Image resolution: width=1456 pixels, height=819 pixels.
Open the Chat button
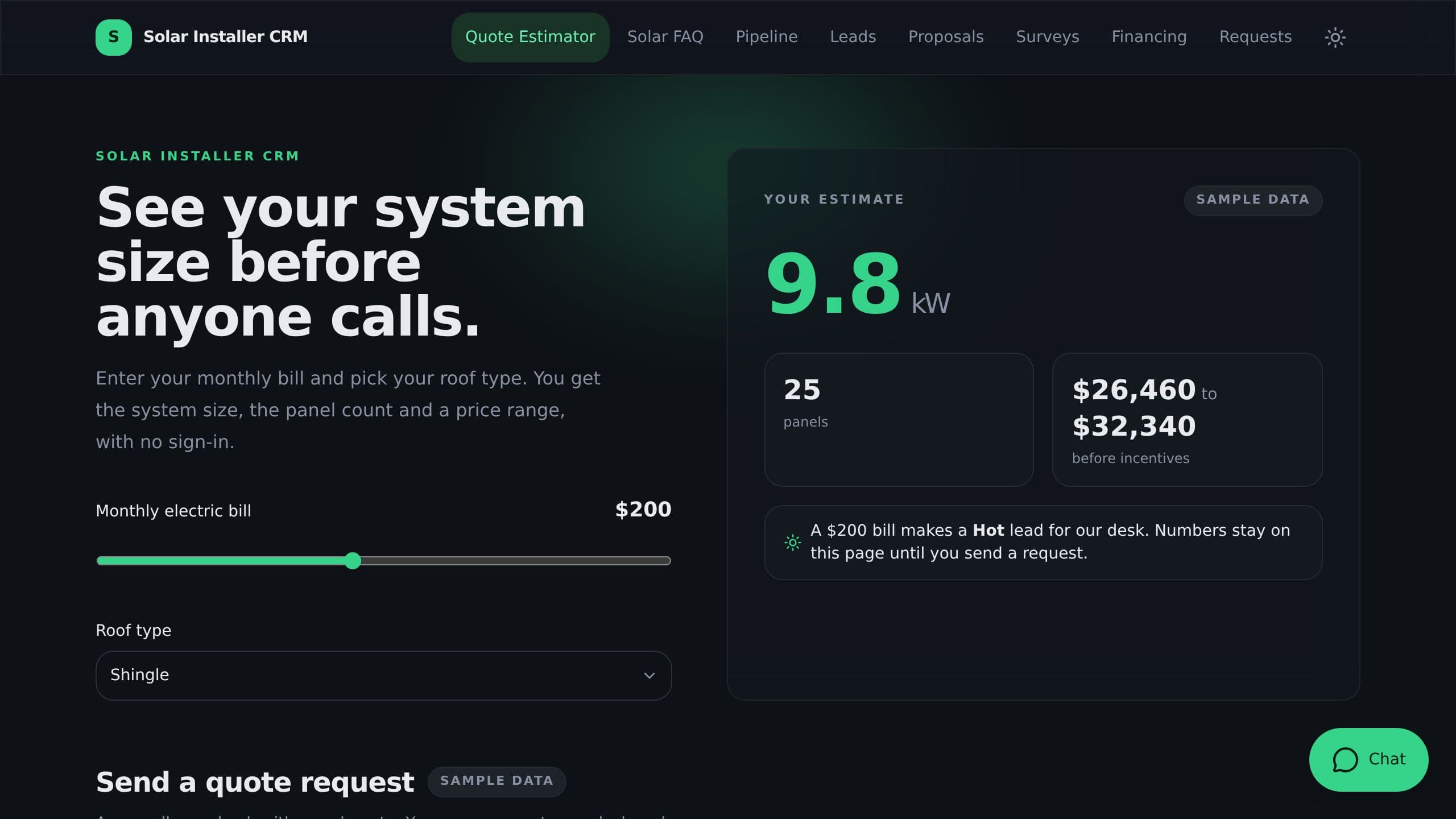pos(1368,760)
